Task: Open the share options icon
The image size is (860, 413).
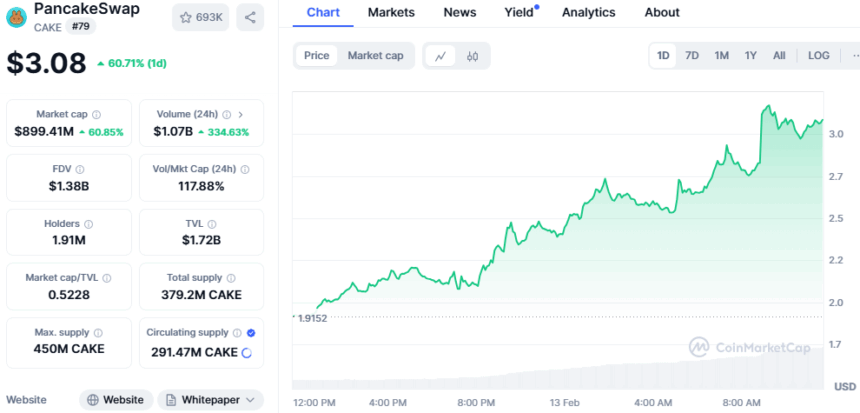Action: tap(250, 18)
